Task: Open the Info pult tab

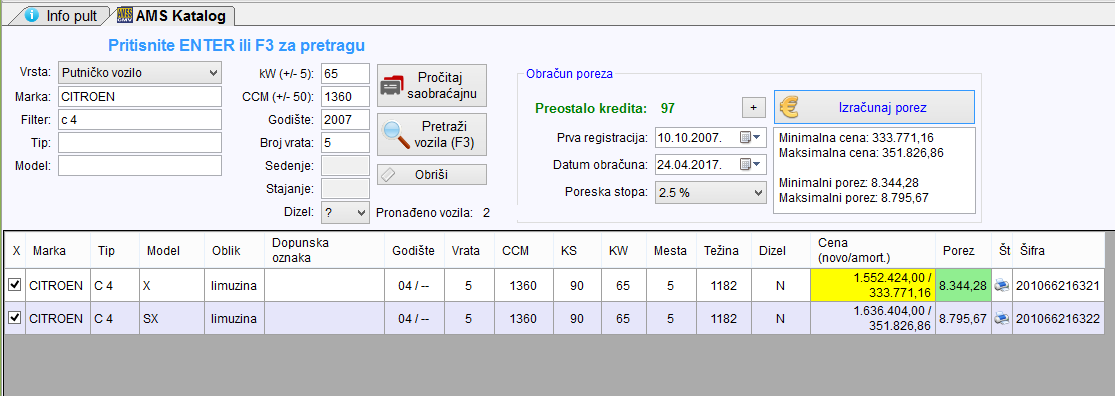Action: click(63, 15)
